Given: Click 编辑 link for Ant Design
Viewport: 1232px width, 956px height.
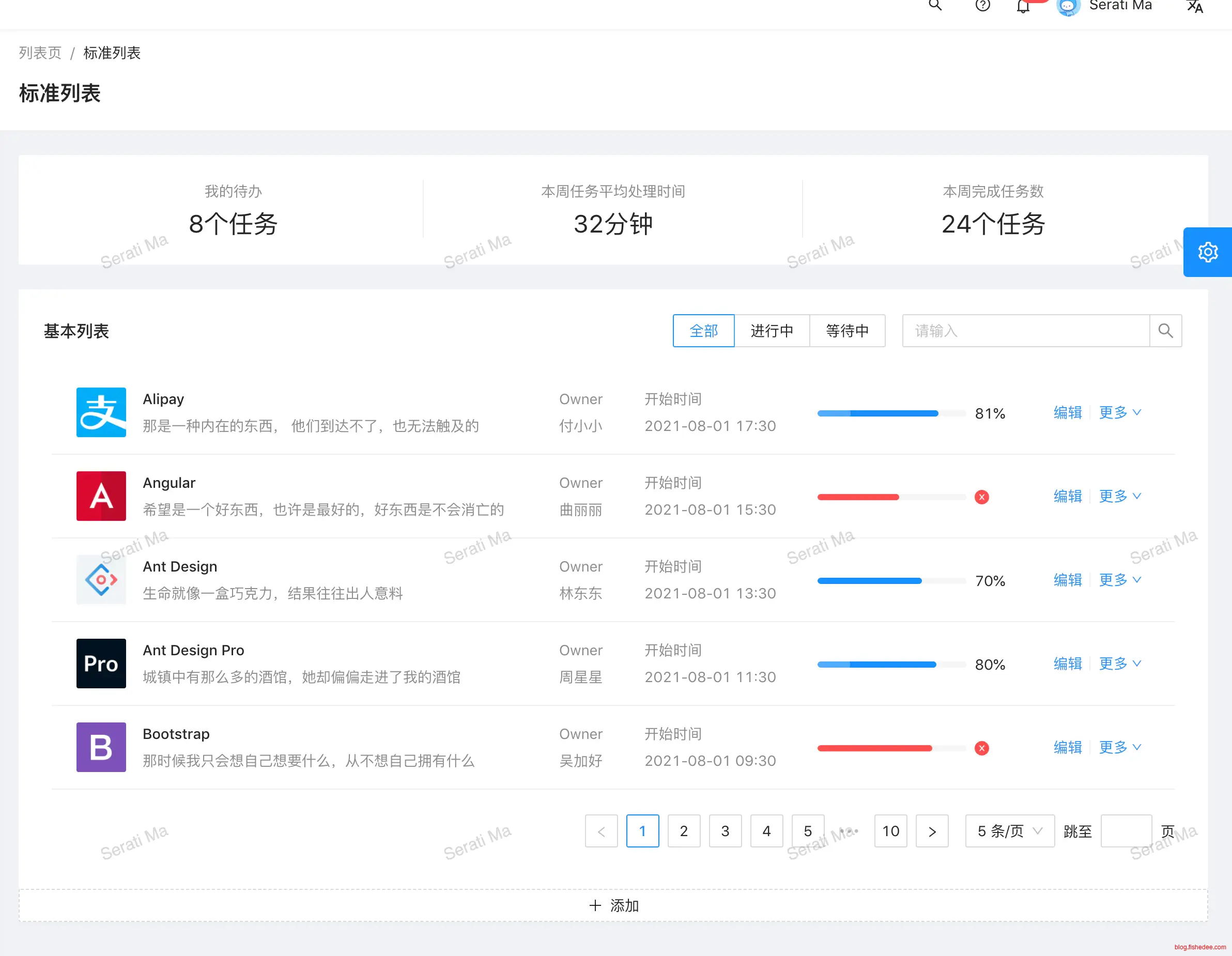Looking at the screenshot, I should pyautogui.click(x=1067, y=580).
